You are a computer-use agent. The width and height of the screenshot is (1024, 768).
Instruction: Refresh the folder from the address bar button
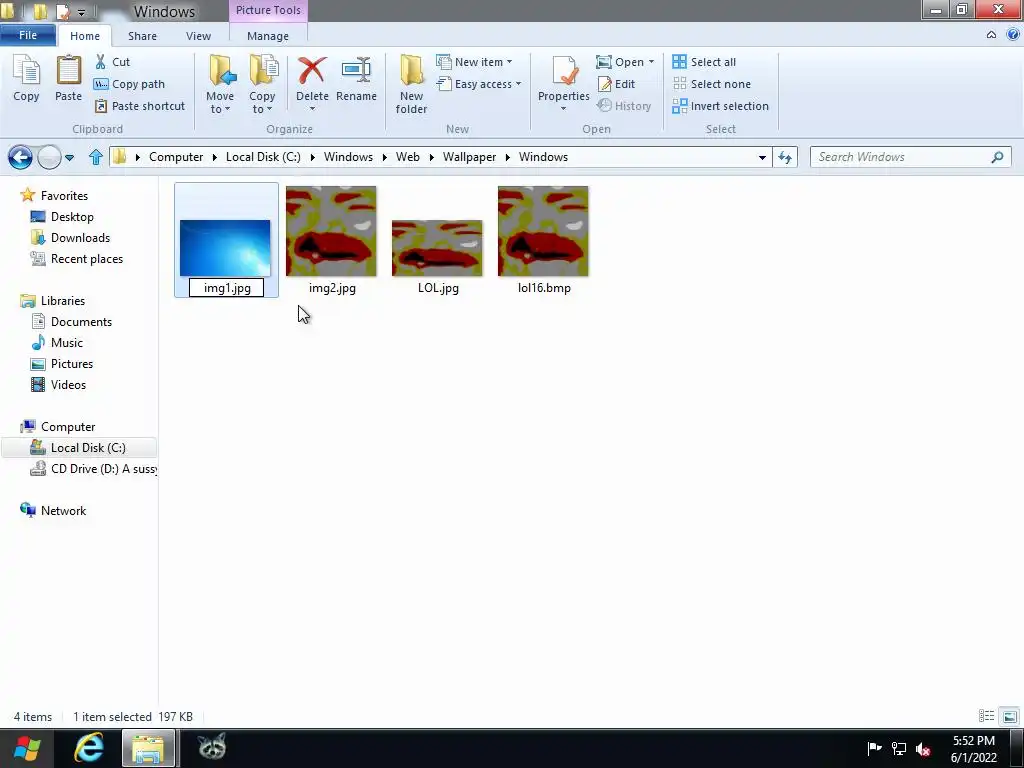point(785,157)
